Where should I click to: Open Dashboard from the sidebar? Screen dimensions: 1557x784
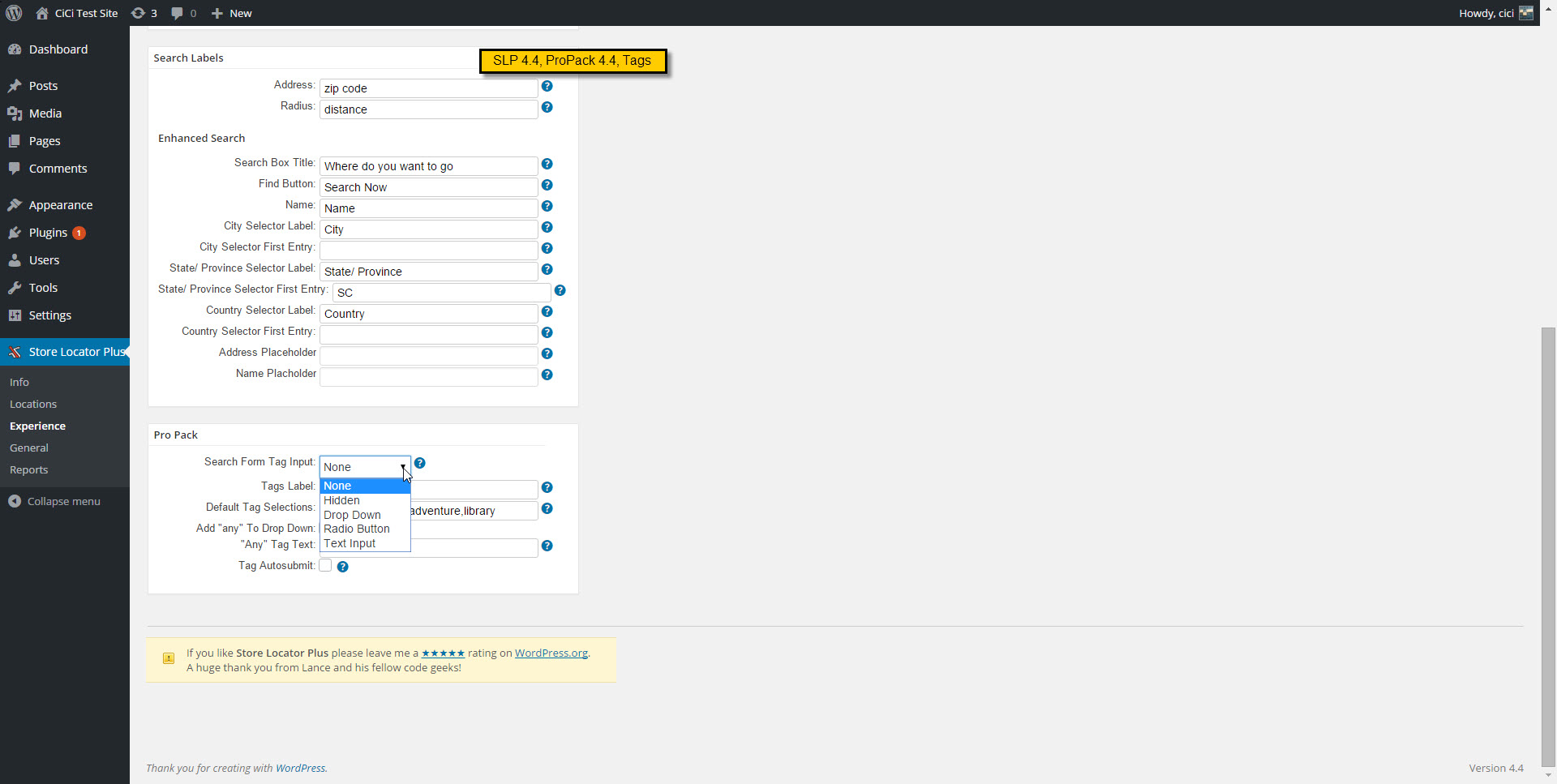[65, 49]
